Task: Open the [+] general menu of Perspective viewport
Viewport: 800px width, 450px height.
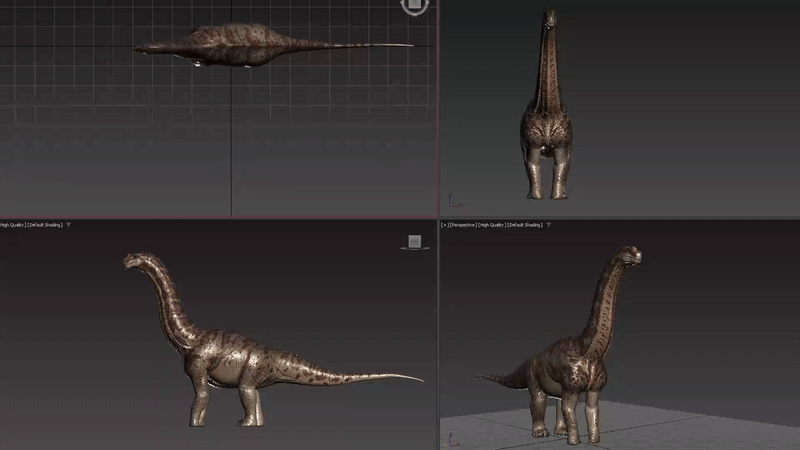Action: click(445, 225)
